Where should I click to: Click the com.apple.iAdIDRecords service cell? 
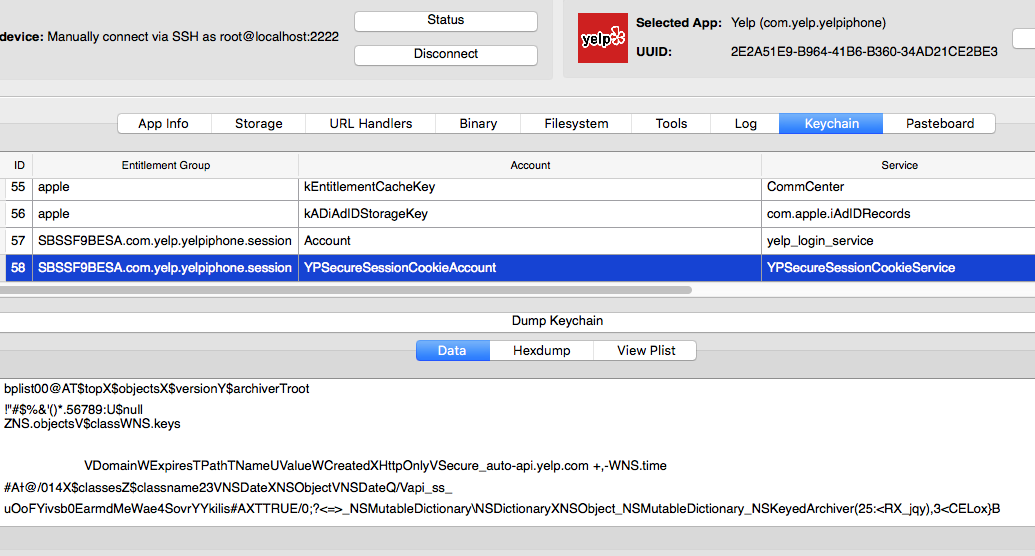(898, 214)
